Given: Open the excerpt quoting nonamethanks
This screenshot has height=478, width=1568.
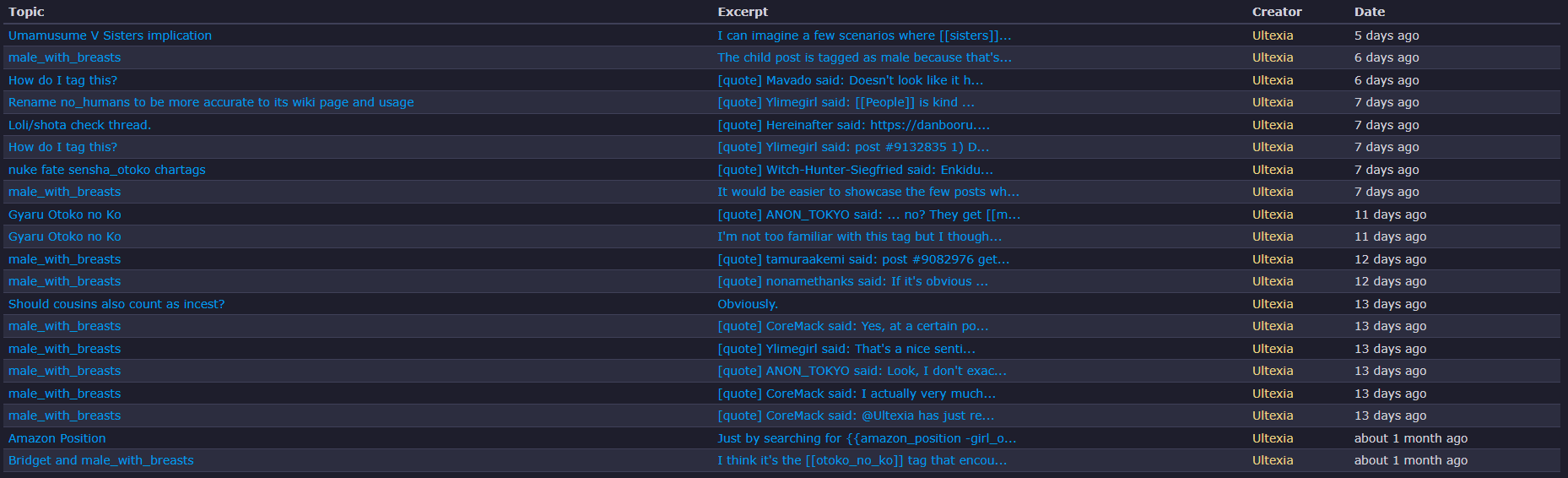Looking at the screenshot, I should [x=852, y=281].
